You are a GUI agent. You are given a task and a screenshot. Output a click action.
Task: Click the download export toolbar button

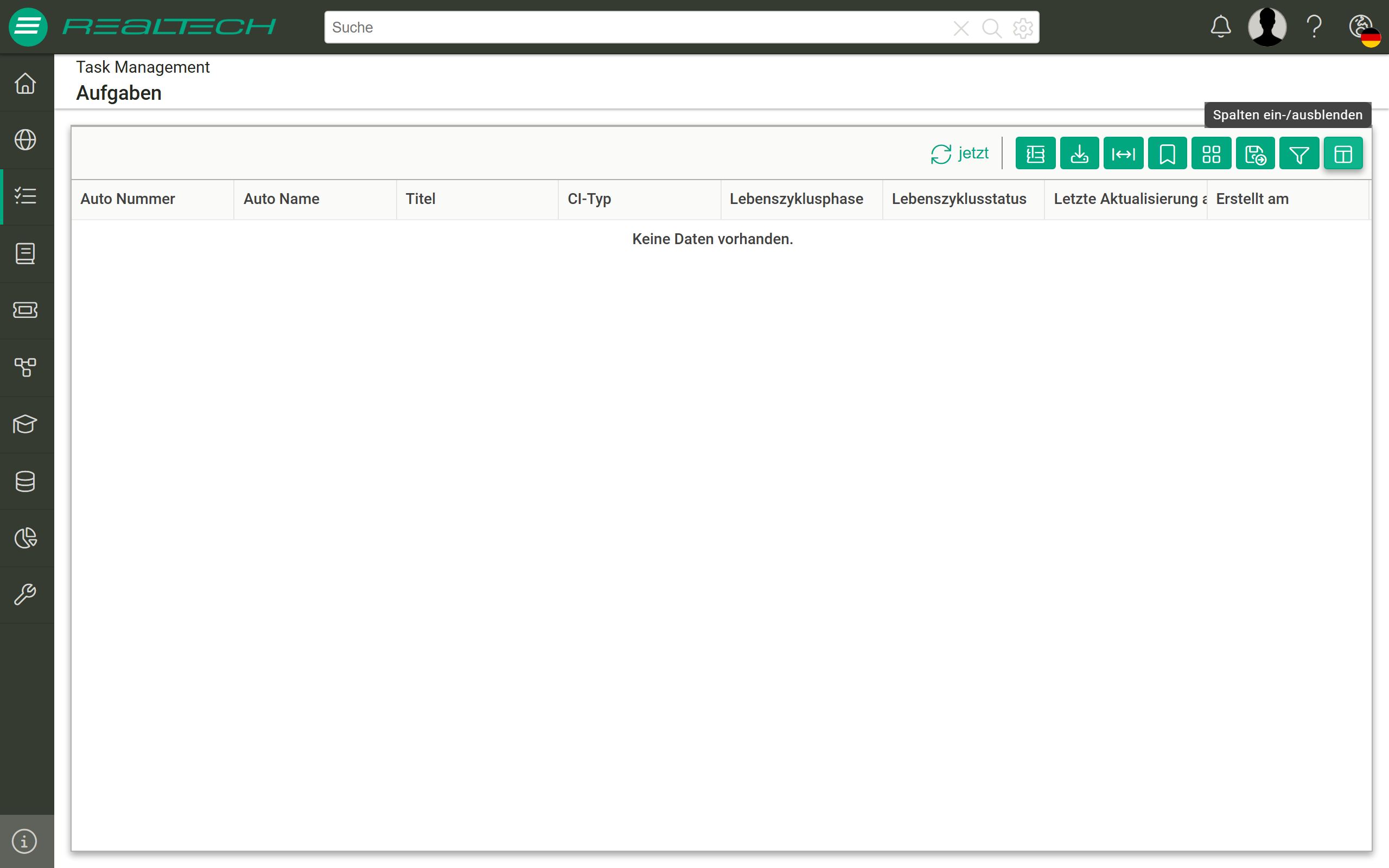coord(1079,154)
